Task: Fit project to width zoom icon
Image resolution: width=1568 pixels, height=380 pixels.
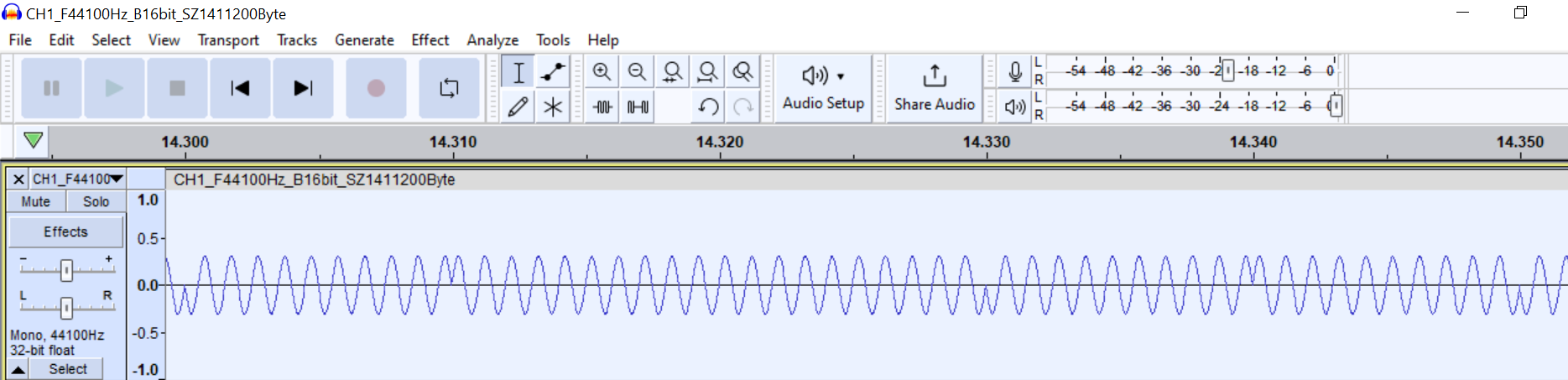Action: [707, 72]
